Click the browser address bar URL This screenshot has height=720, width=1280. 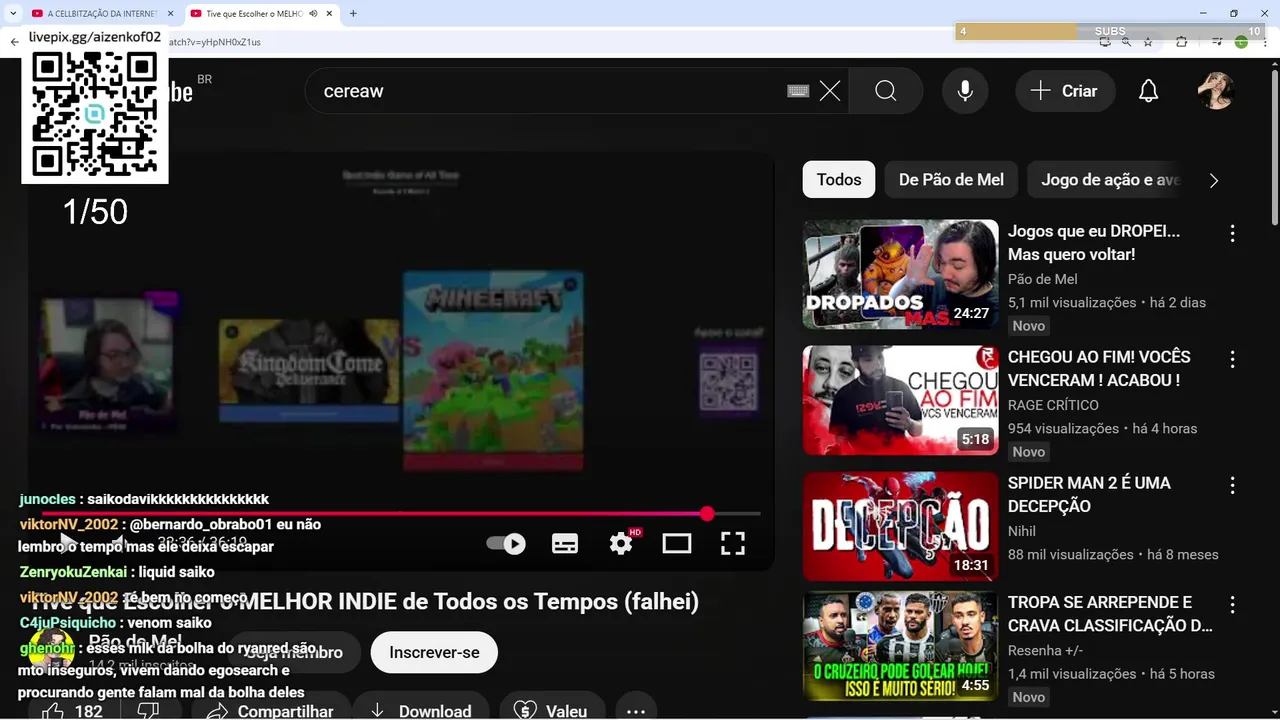click(214, 42)
